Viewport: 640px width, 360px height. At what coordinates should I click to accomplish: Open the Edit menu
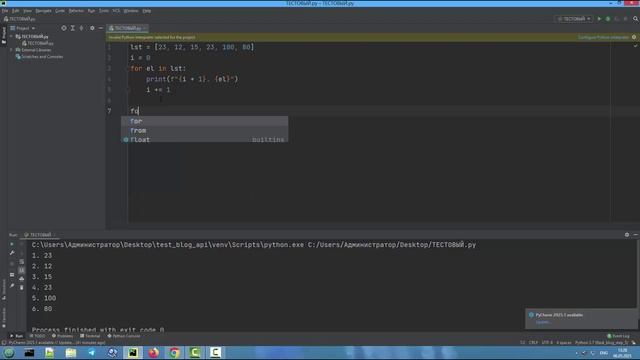(x=16, y=11)
